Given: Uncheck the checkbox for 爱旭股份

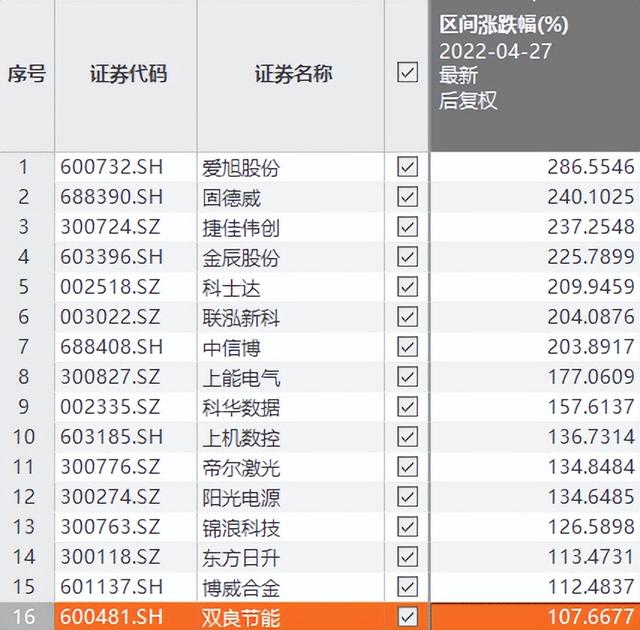Looking at the screenshot, I should [x=407, y=167].
